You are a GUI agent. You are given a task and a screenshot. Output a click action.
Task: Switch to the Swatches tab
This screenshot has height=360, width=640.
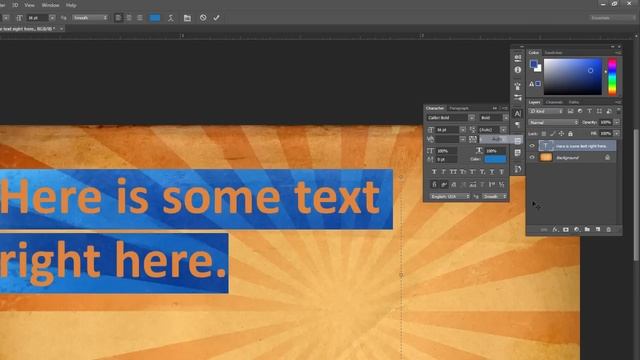point(553,53)
